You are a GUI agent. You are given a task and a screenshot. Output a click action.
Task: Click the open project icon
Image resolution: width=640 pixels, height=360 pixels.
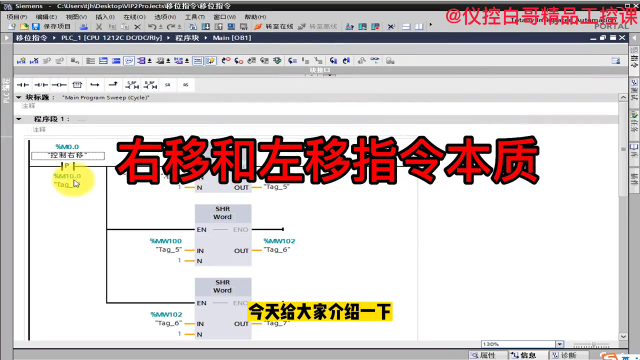tap(24, 27)
